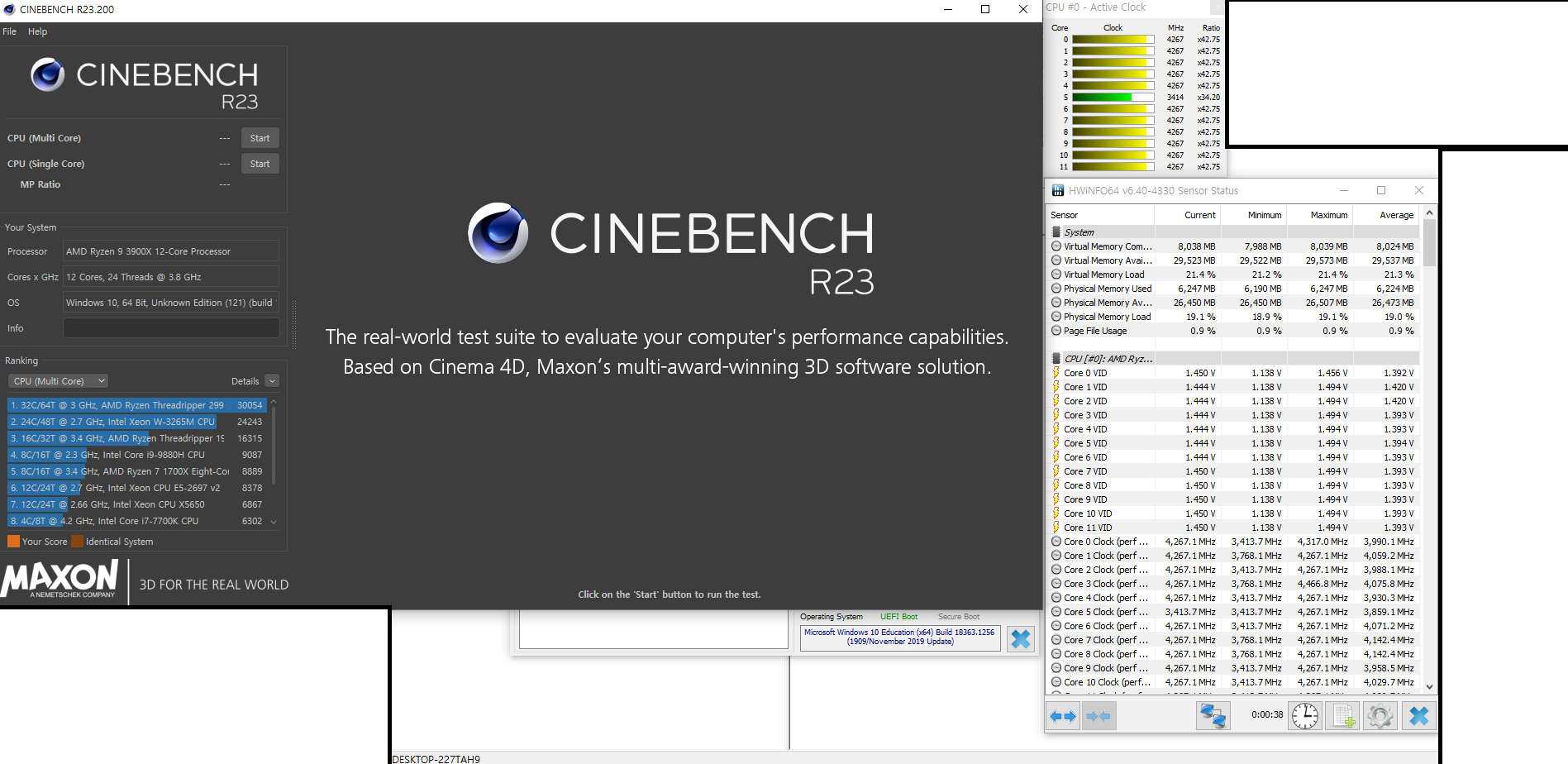Open HWiNFO sensor settings gear
This screenshot has width=1568, height=764.
pyautogui.click(x=1380, y=716)
